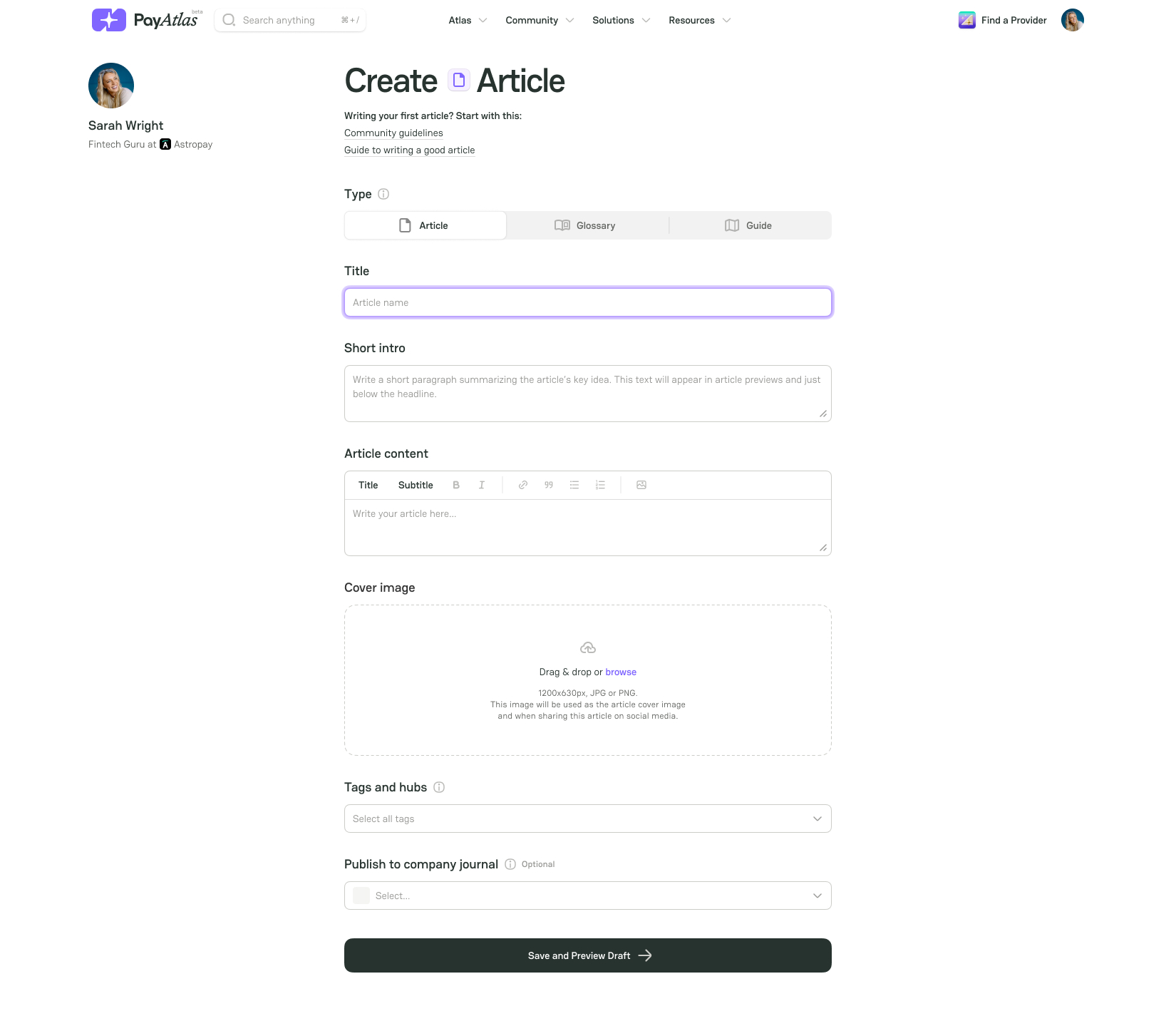Click the info icon next to Type

[x=383, y=194]
